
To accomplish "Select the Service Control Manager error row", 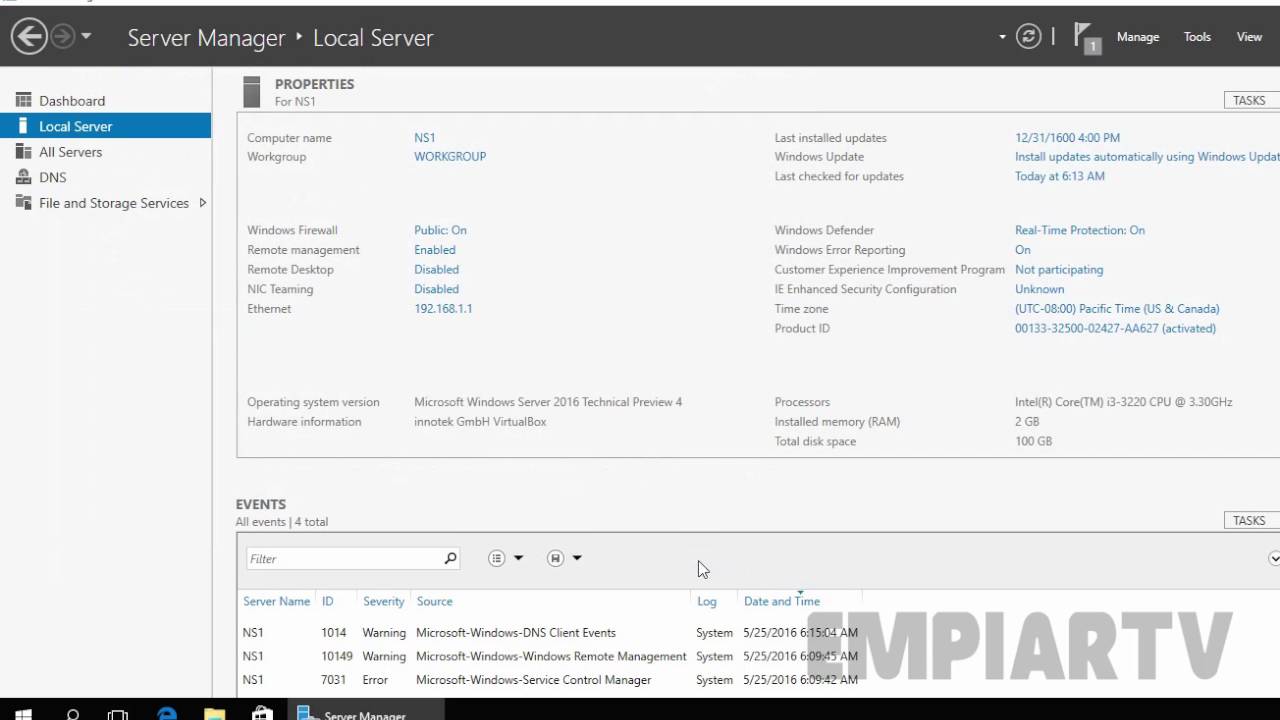I will [x=550, y=680].
